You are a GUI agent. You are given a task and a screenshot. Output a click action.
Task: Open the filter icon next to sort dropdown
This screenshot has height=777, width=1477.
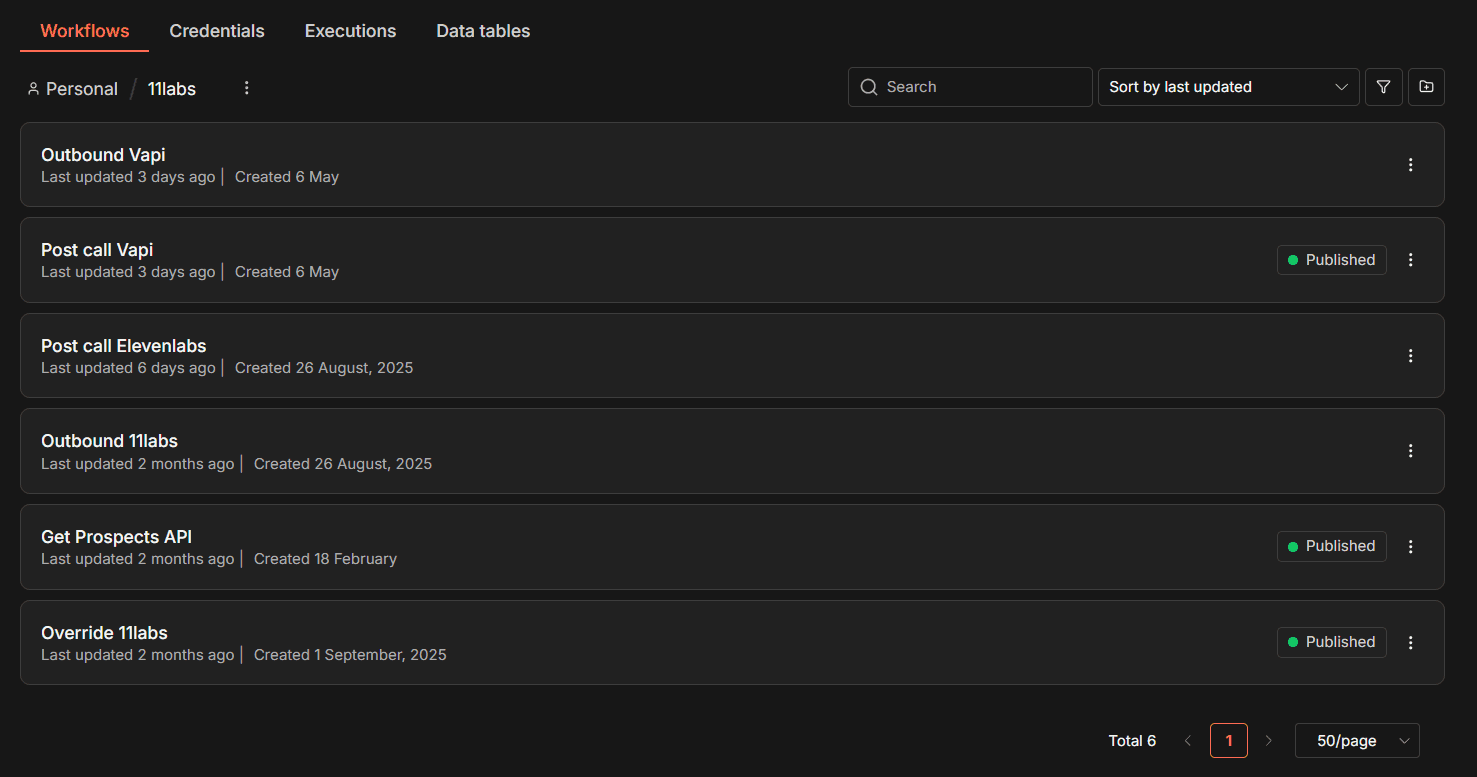click(1384, 87)
